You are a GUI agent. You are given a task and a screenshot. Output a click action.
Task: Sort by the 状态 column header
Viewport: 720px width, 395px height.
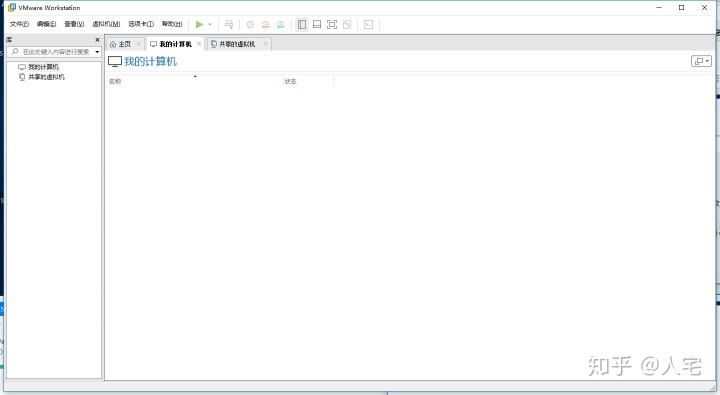click(x=308, y=81)
